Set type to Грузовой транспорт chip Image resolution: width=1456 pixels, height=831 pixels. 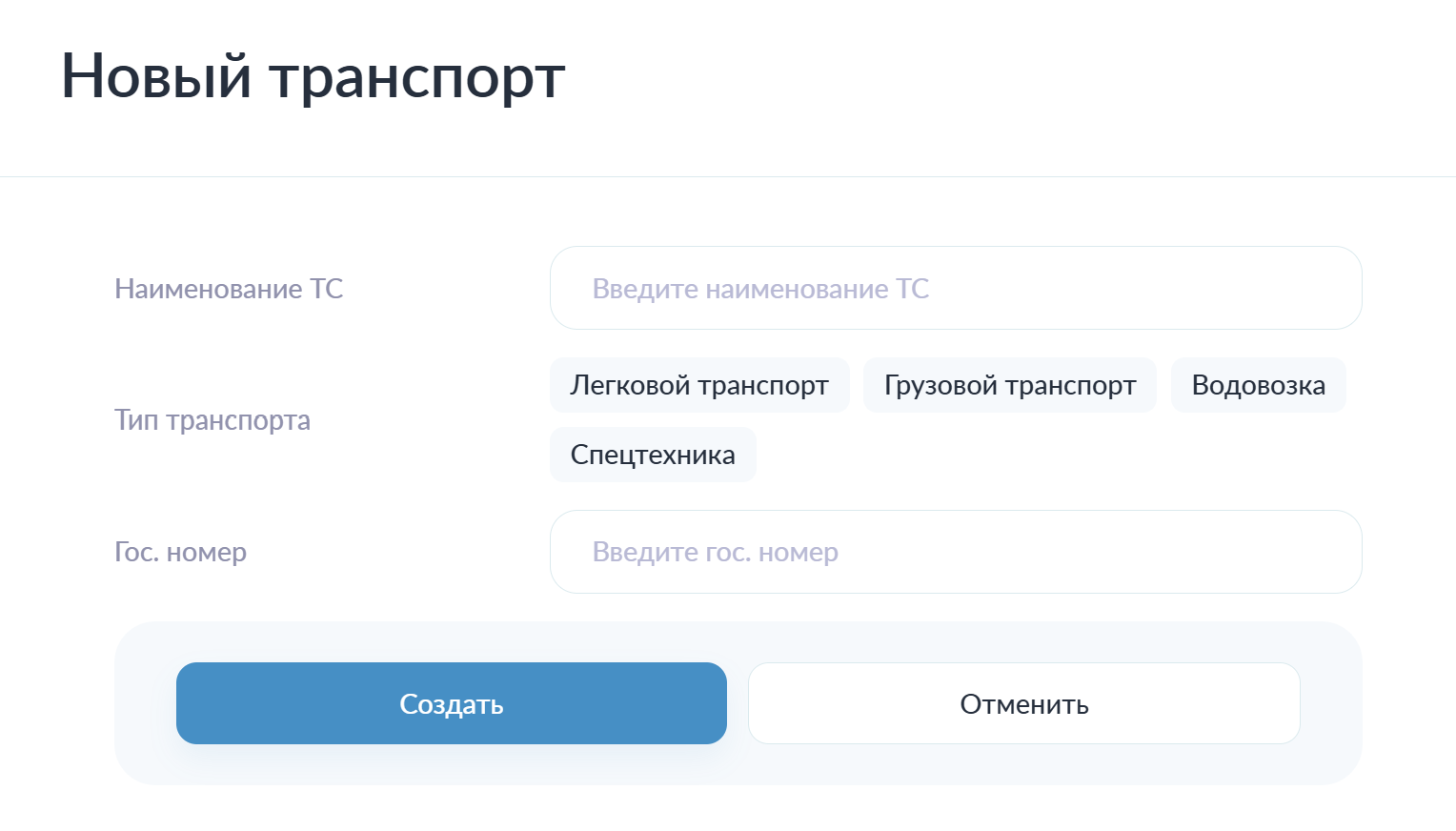(1010, 385)
